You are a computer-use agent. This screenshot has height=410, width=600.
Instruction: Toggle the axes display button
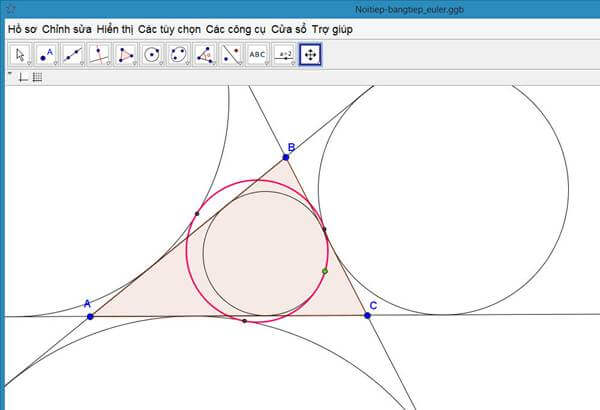pos(23,78)
